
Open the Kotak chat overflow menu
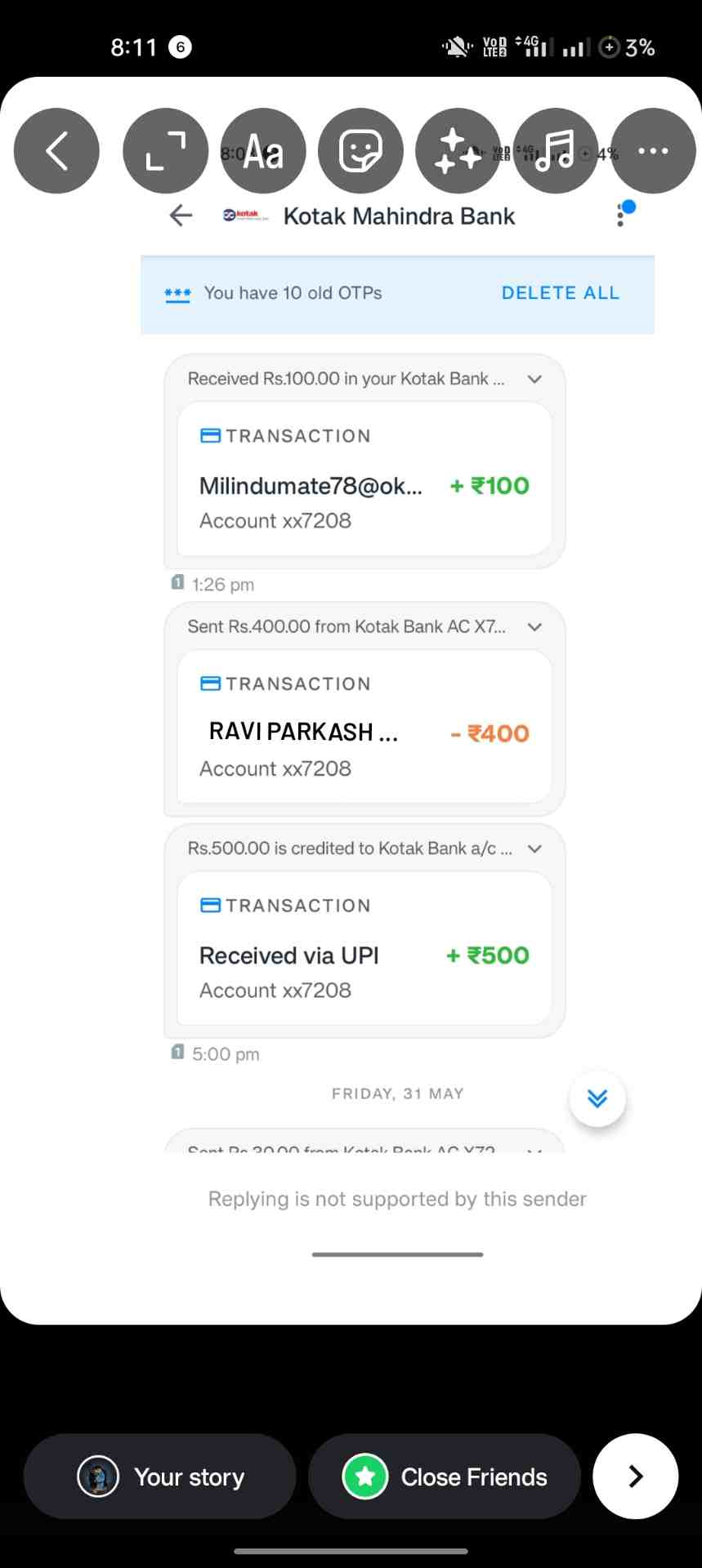[620, 216]
